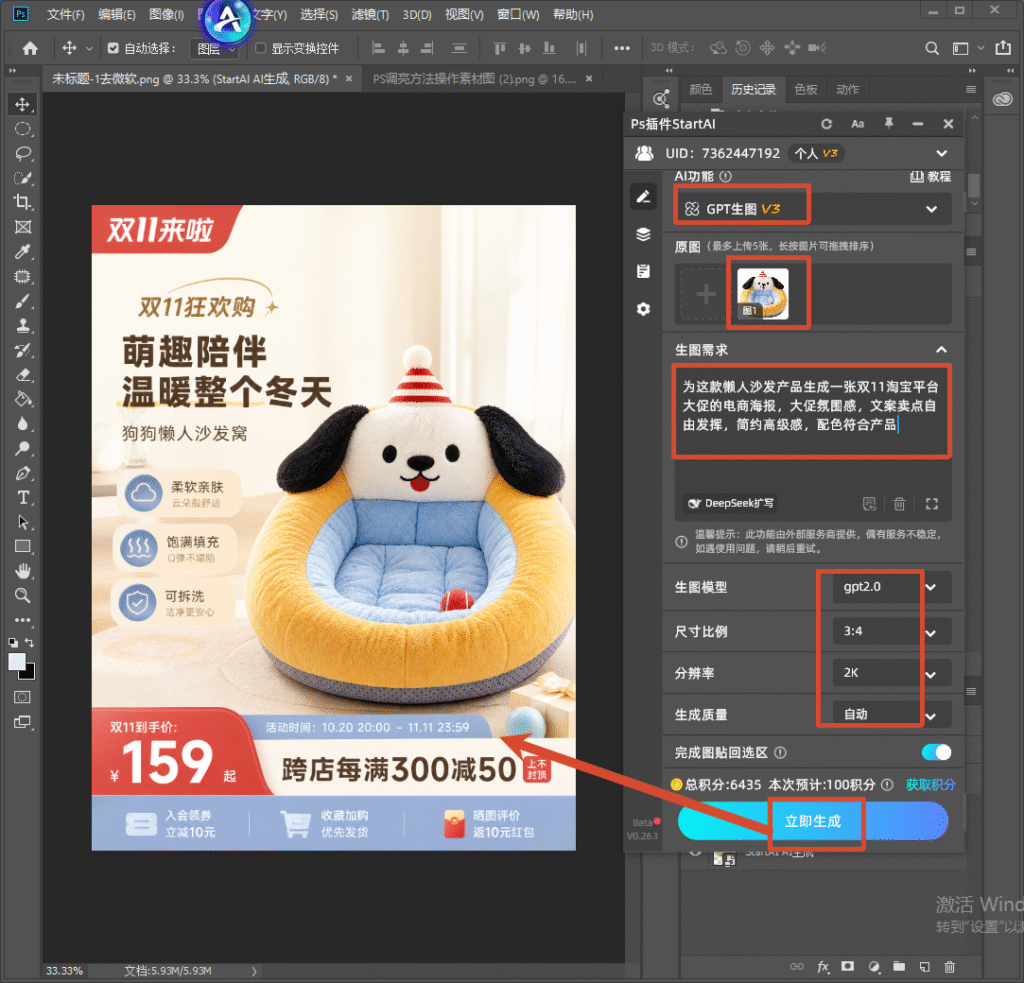Open the 2K resolution dropdown
The height and width of the screenshot is (983, 1024).
click(891, 673)
